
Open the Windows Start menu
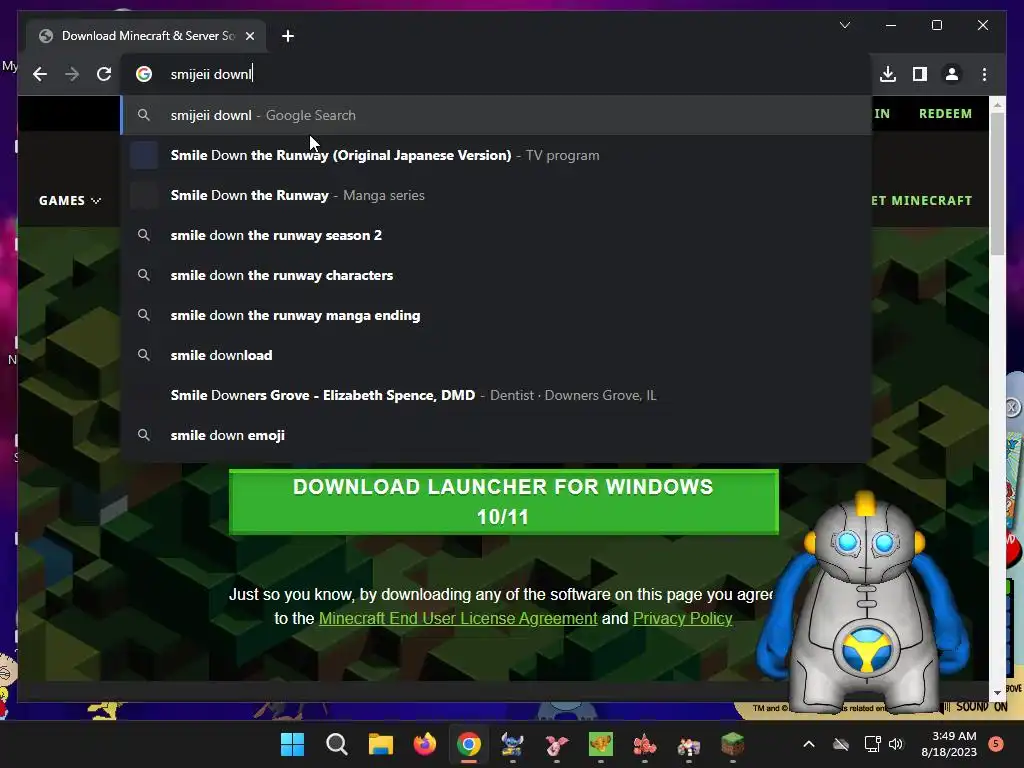tap(292, 744)
